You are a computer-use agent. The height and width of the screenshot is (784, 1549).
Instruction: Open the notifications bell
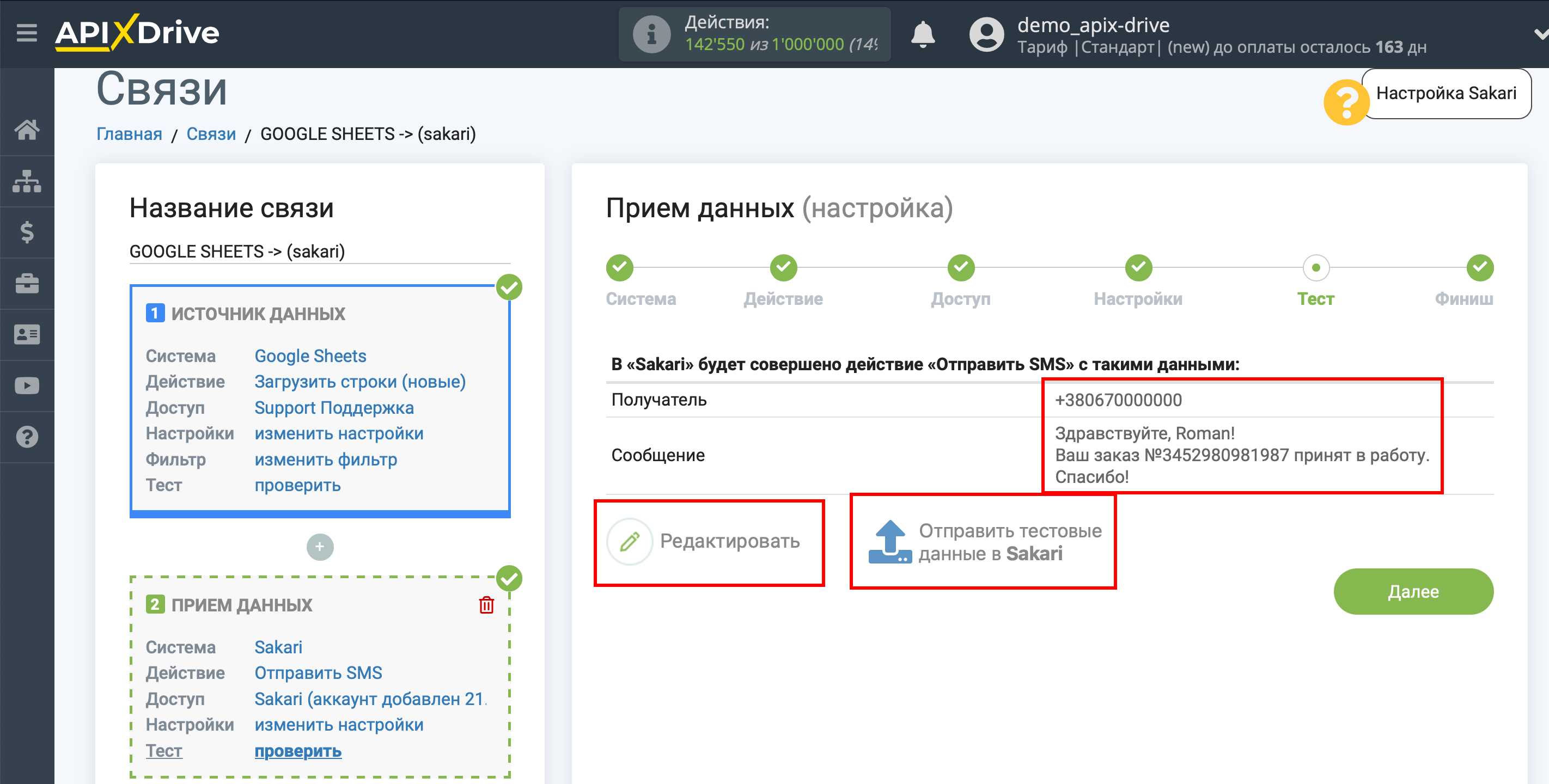[923, 34]
